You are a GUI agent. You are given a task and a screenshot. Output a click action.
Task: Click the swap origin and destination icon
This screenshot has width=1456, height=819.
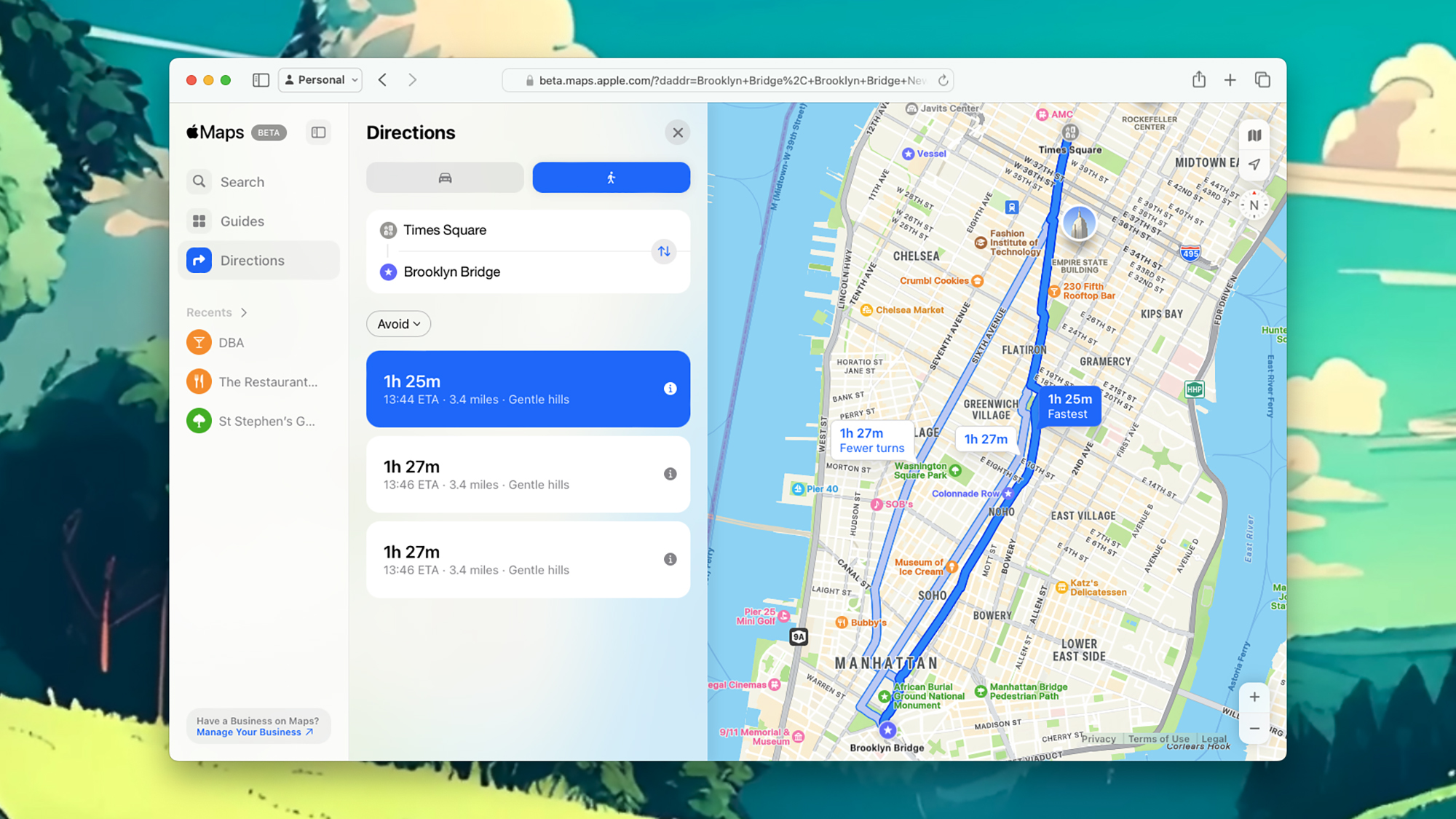pyautogui.click(x=663, y=251)
